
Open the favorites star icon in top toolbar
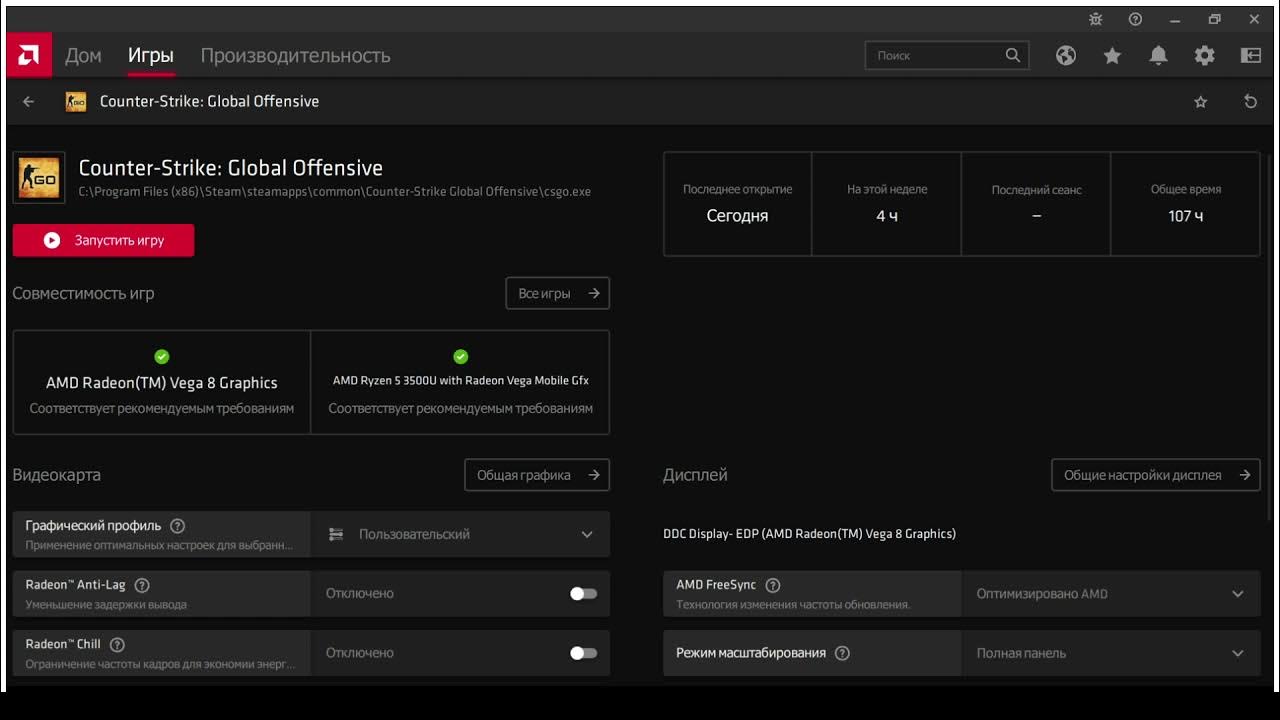click(x=1112, y=56)
